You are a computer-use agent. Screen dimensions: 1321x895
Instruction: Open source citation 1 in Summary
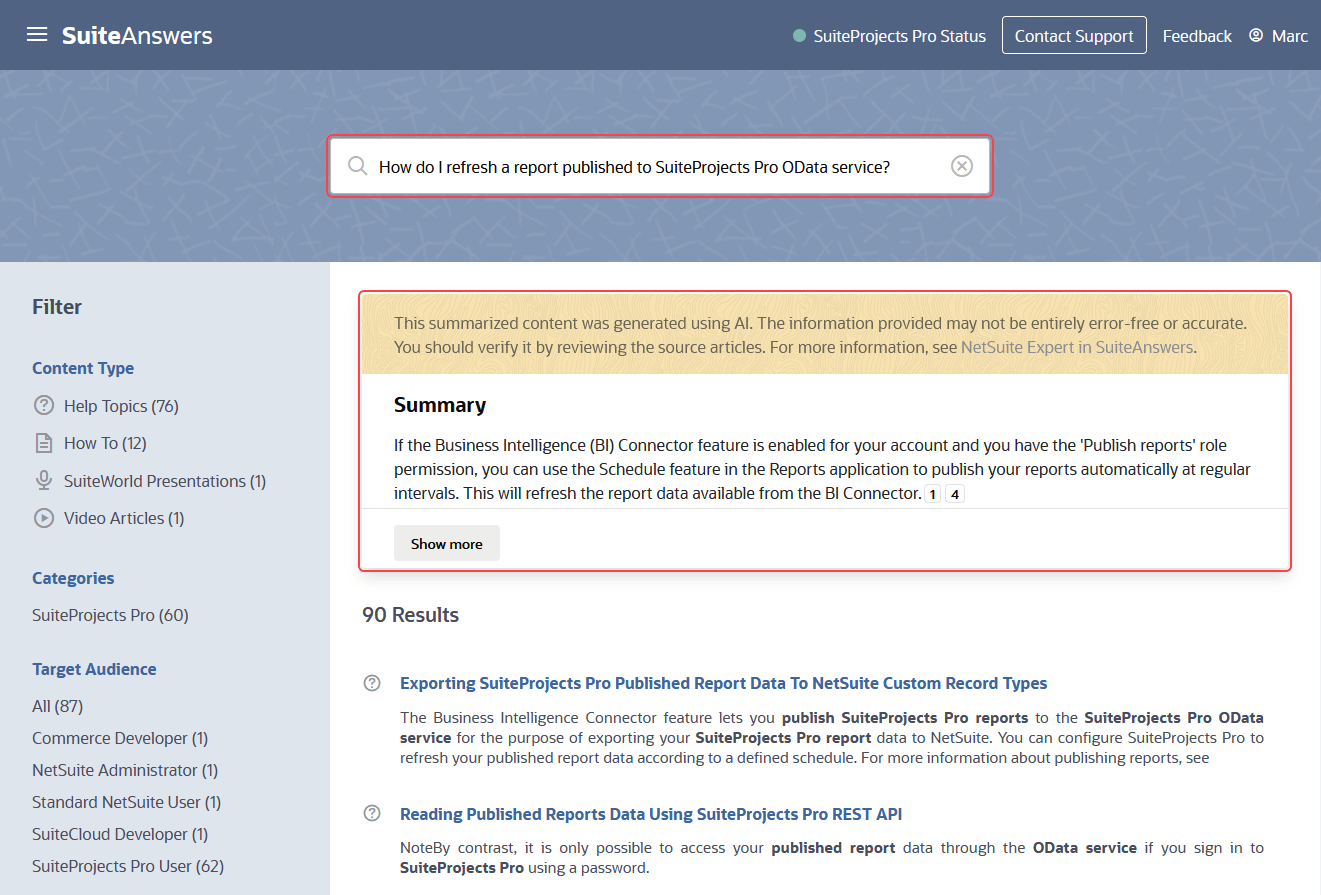(932, 494)
